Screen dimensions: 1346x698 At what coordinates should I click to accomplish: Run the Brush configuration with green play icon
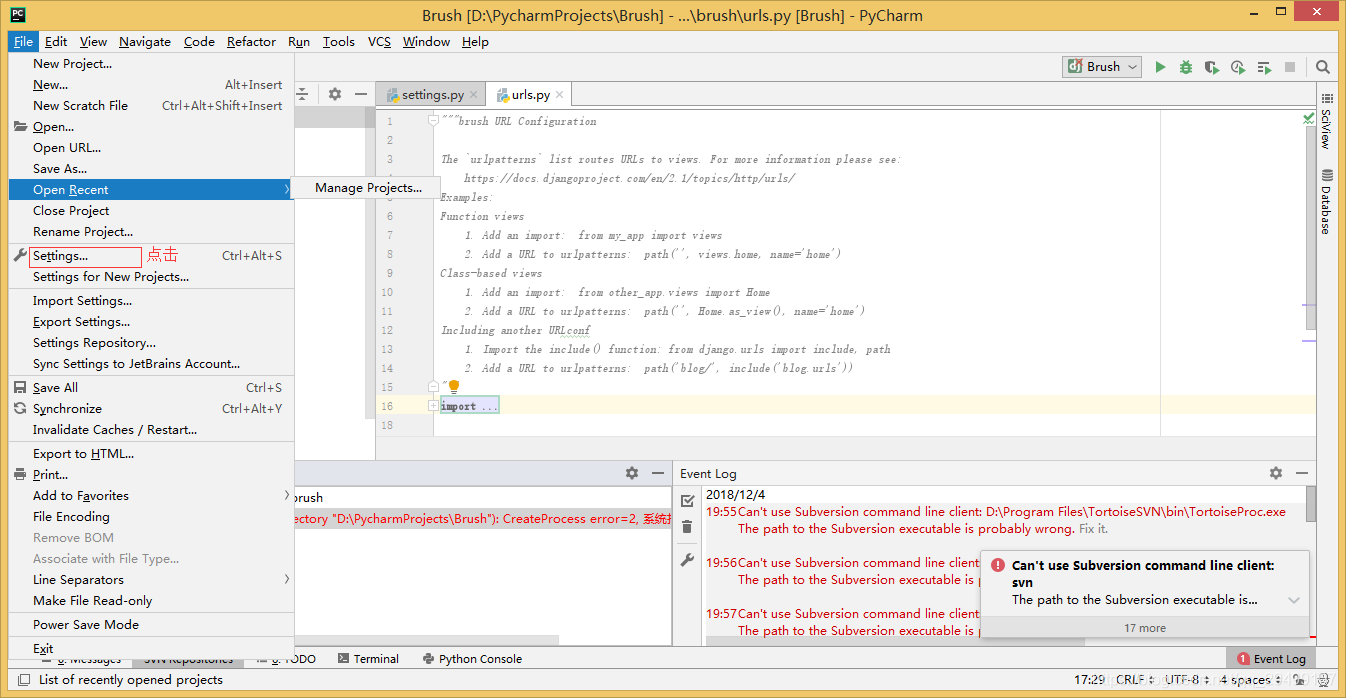coord(1160,67)
